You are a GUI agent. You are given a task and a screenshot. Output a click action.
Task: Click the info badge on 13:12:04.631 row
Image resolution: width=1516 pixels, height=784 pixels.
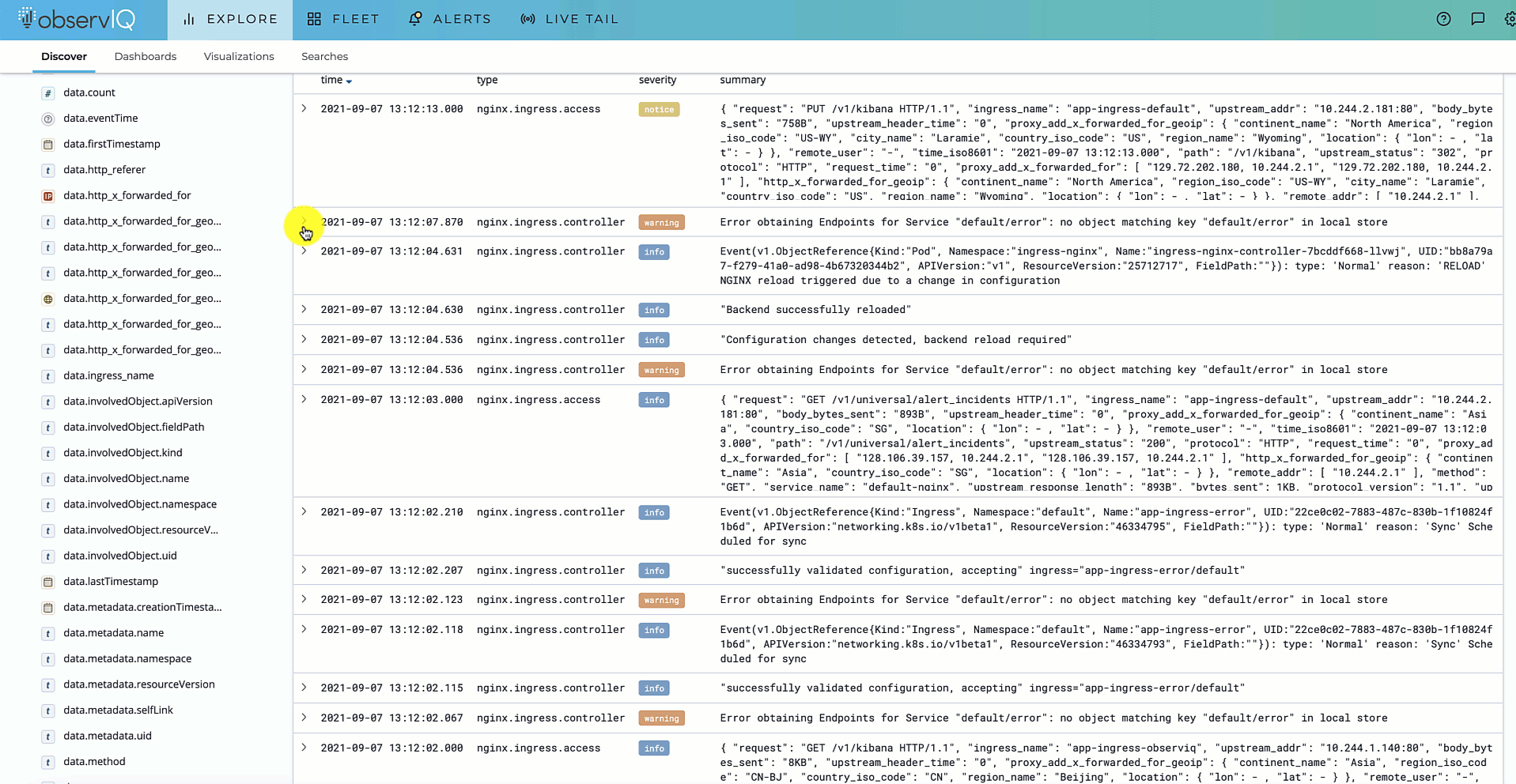(654, 252)
